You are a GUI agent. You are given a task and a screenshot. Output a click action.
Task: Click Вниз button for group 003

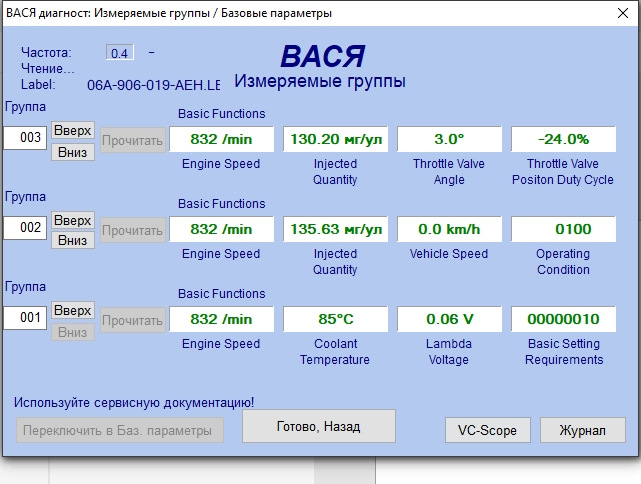73,152
